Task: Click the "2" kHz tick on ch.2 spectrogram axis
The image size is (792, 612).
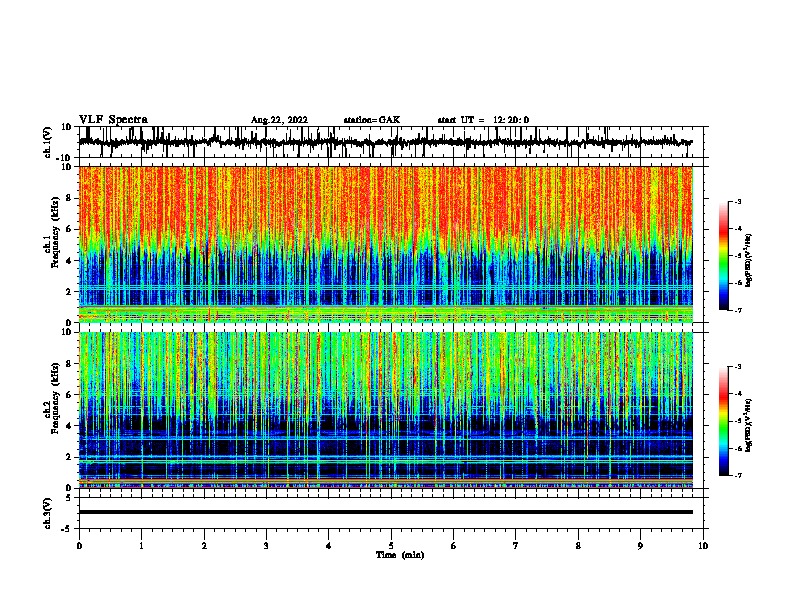Action: [69, 457]
